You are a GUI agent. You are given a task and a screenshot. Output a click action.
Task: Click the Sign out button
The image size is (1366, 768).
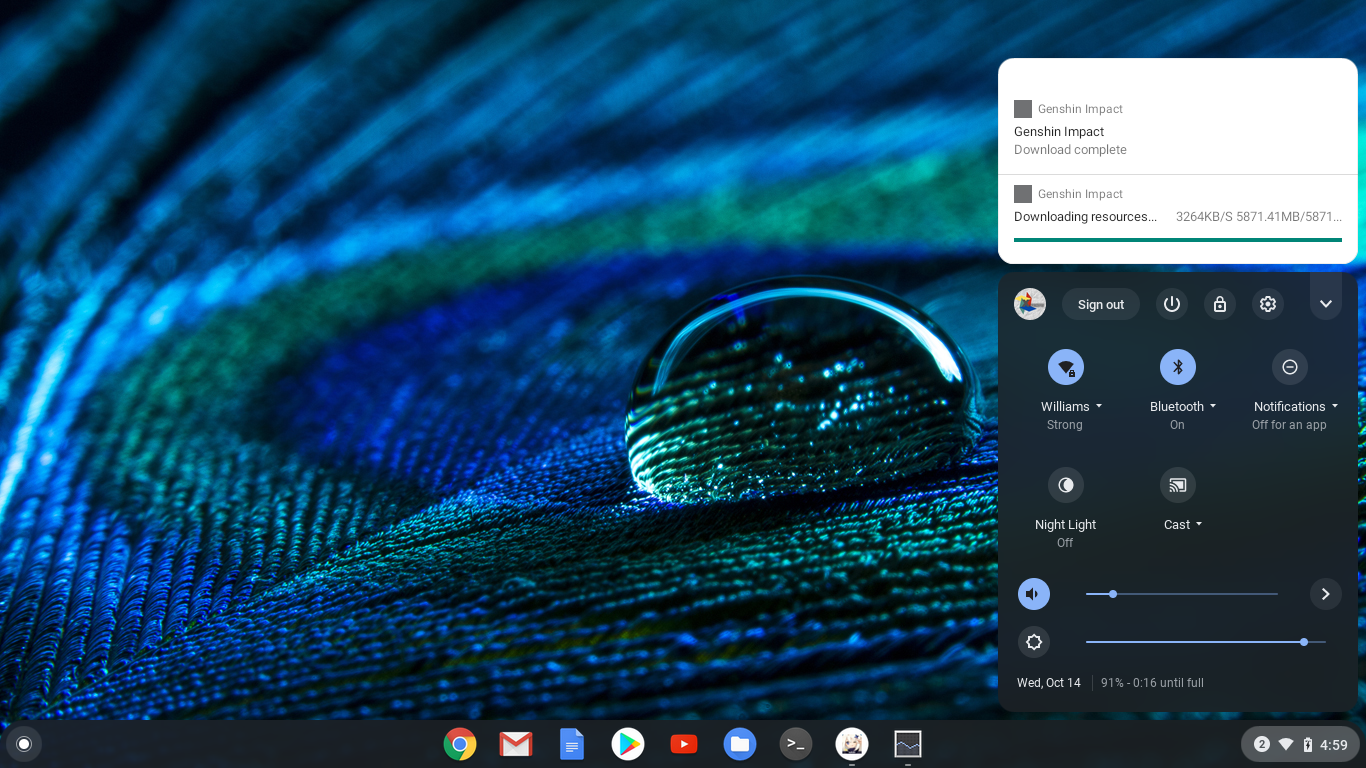1101,304
